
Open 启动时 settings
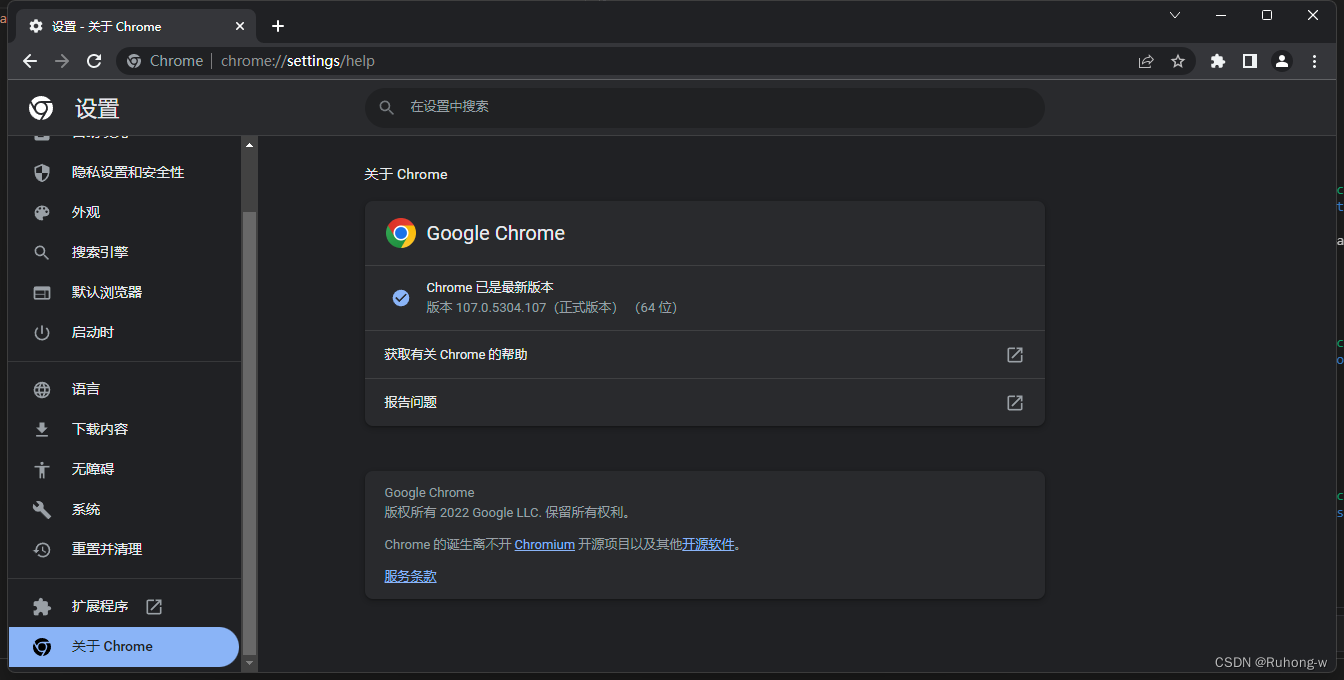click(x=124, y=332)
